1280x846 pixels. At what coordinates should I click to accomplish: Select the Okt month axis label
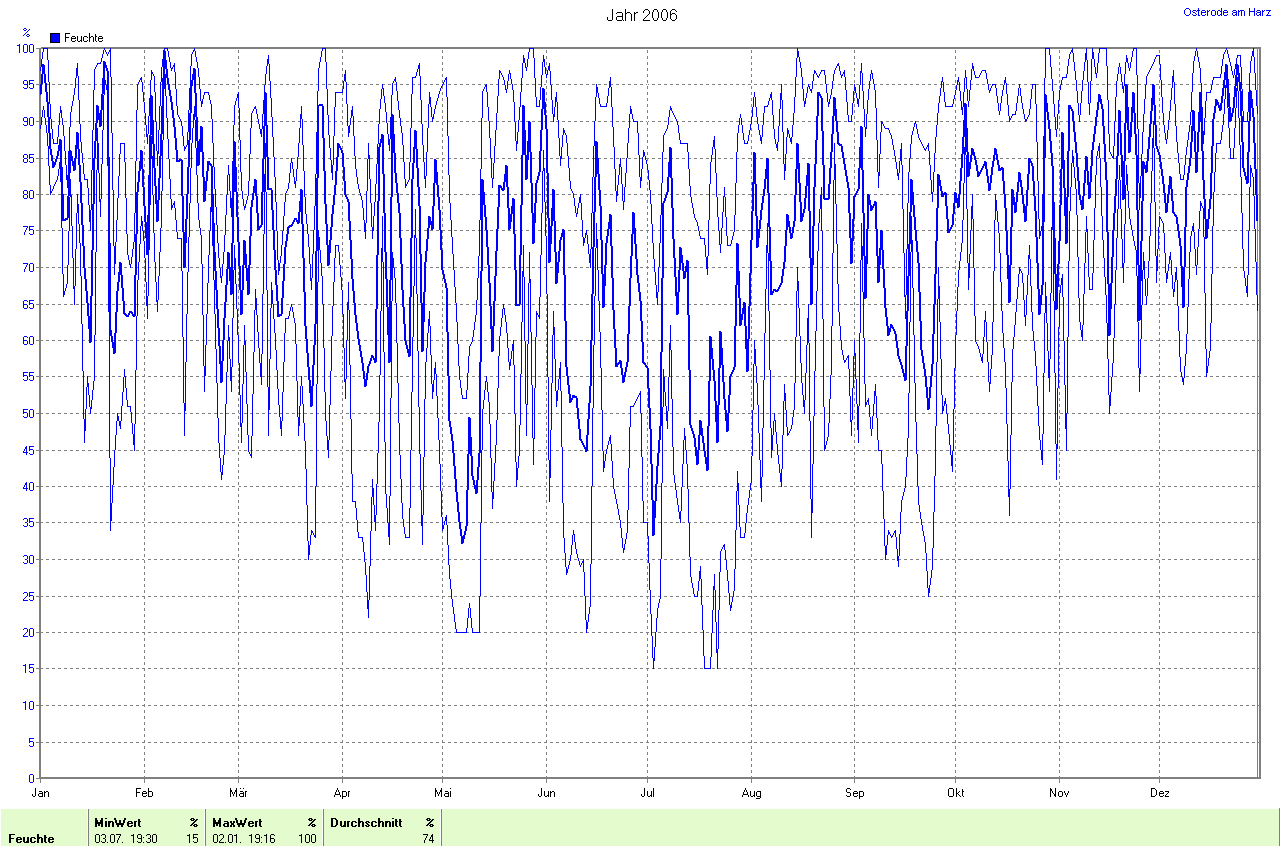956,793
